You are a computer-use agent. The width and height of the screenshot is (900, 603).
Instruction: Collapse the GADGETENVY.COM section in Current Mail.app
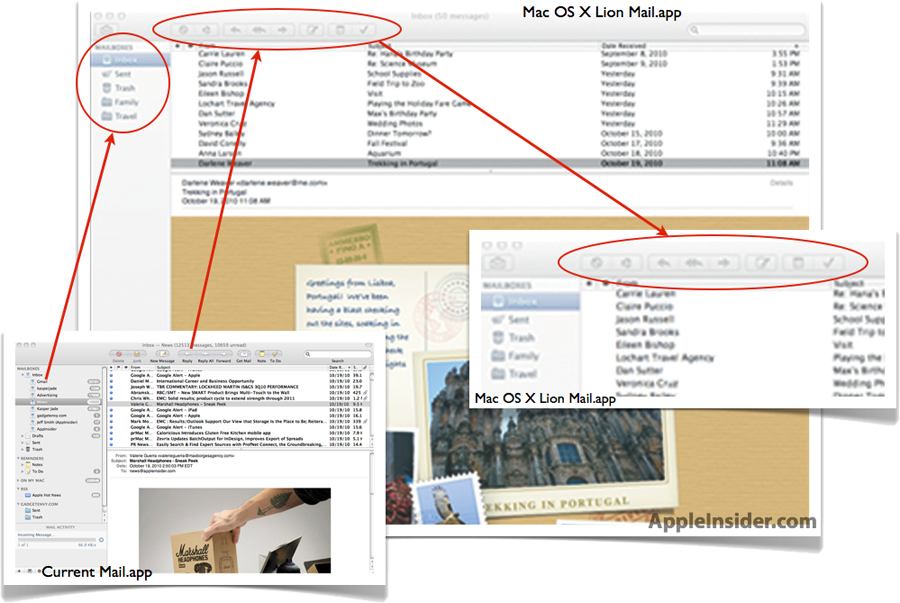[x=18, y=504]
